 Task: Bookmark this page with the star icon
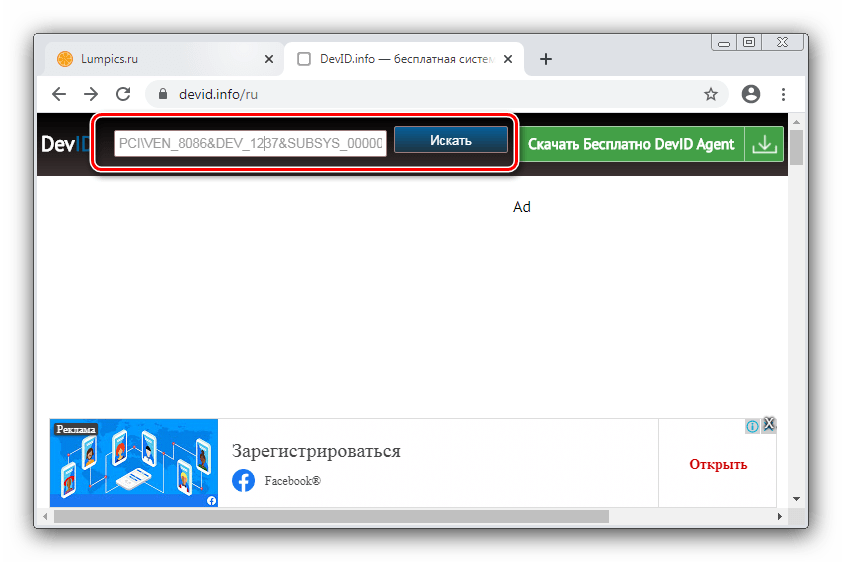(711, 94)
